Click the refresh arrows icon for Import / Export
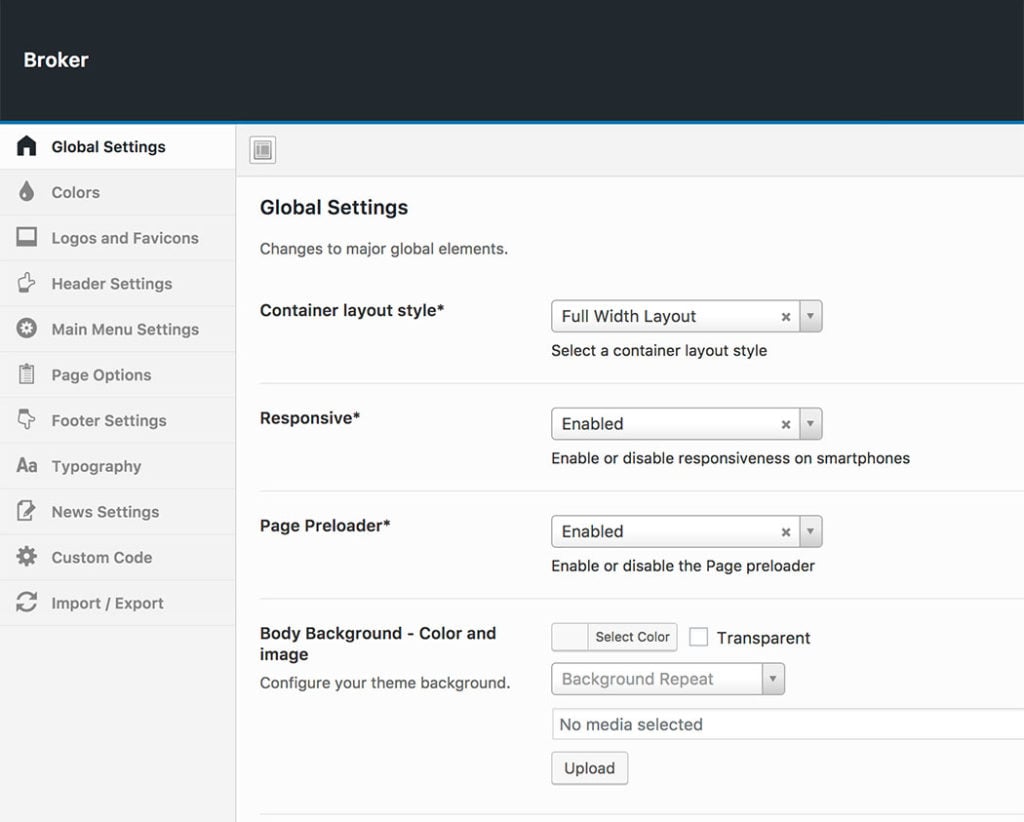 point(27,603)
